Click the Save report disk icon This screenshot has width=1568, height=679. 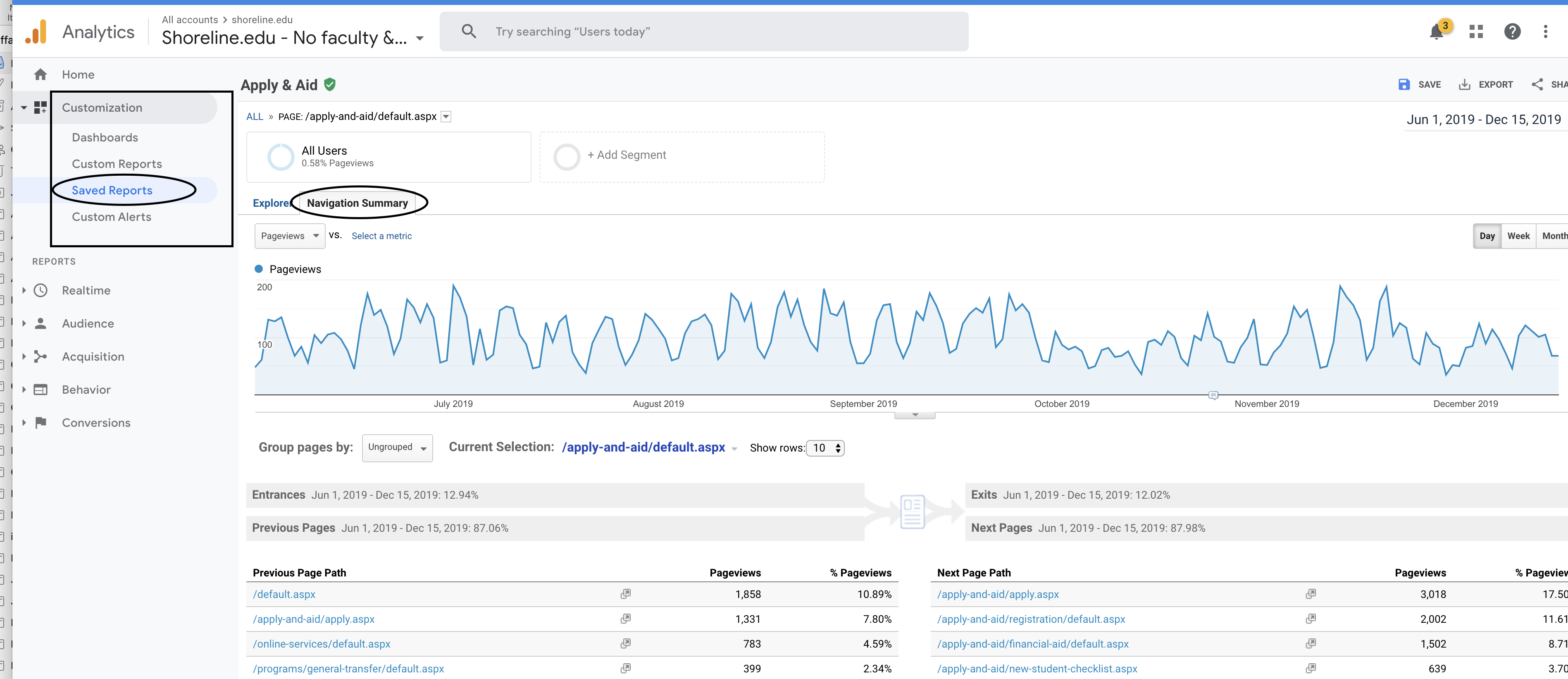pyautogui.click(x=1404, y=85)
